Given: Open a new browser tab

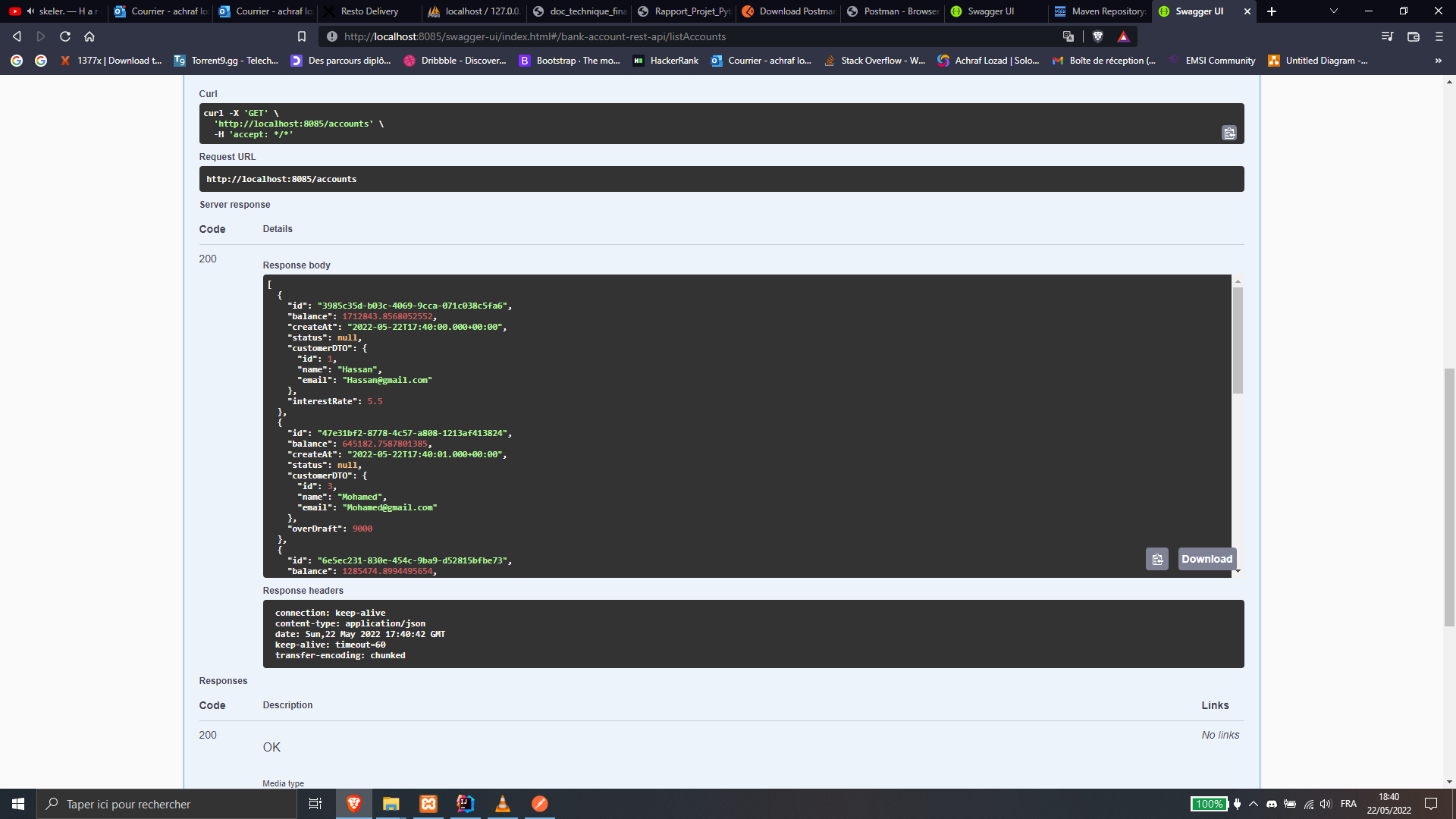Looking at the screenshot, I should (1272, 11).
